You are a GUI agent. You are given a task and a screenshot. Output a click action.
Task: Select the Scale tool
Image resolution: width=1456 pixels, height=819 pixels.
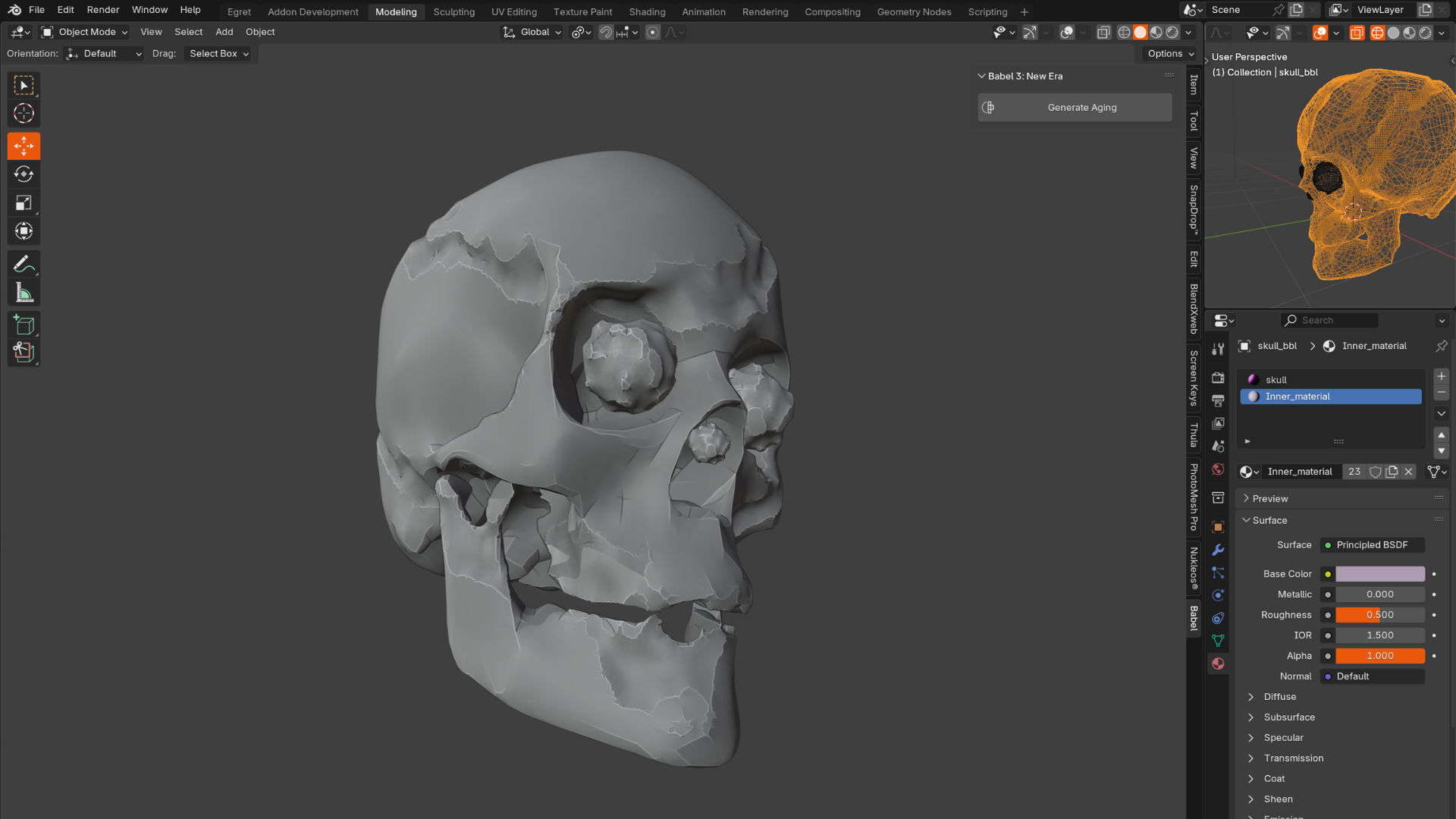(x=24, y=203)
